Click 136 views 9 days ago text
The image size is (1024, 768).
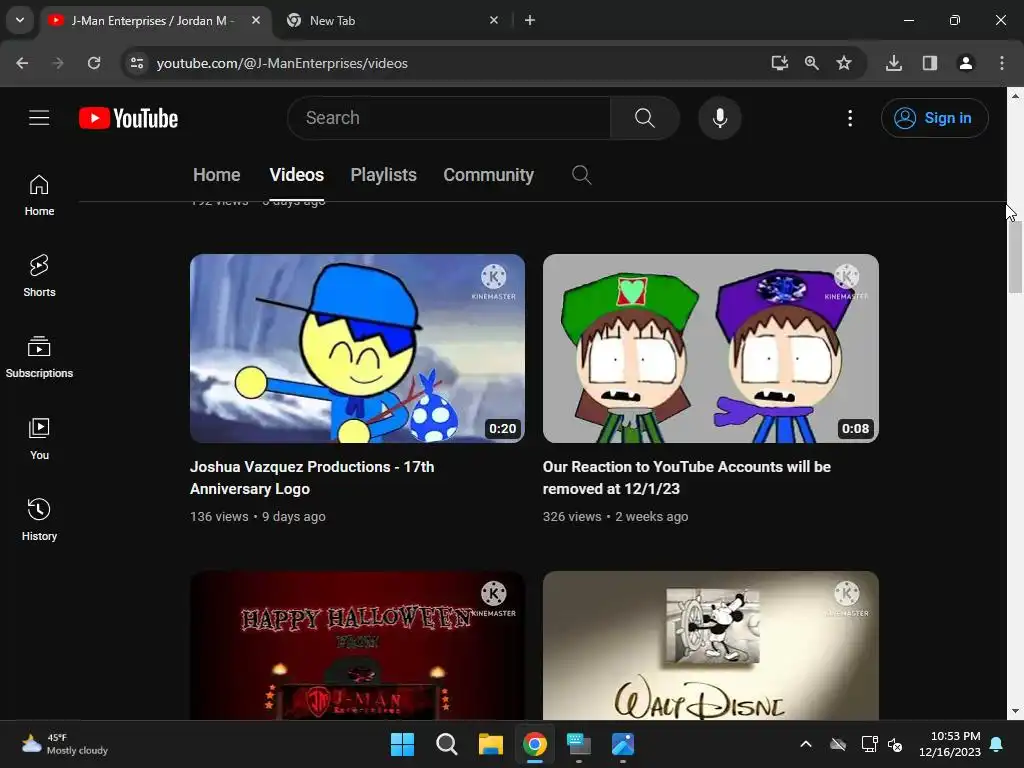pyautogui.click(x=258, y=517)
